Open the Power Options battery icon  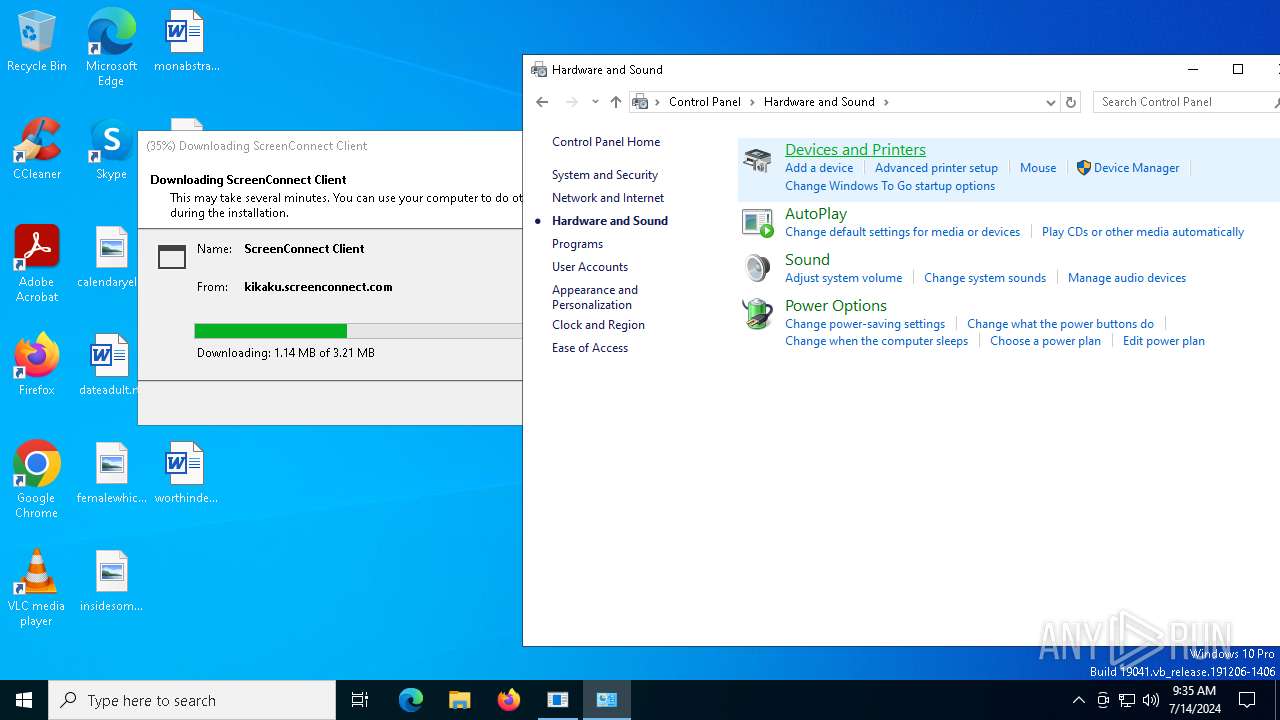click(757, 314)
